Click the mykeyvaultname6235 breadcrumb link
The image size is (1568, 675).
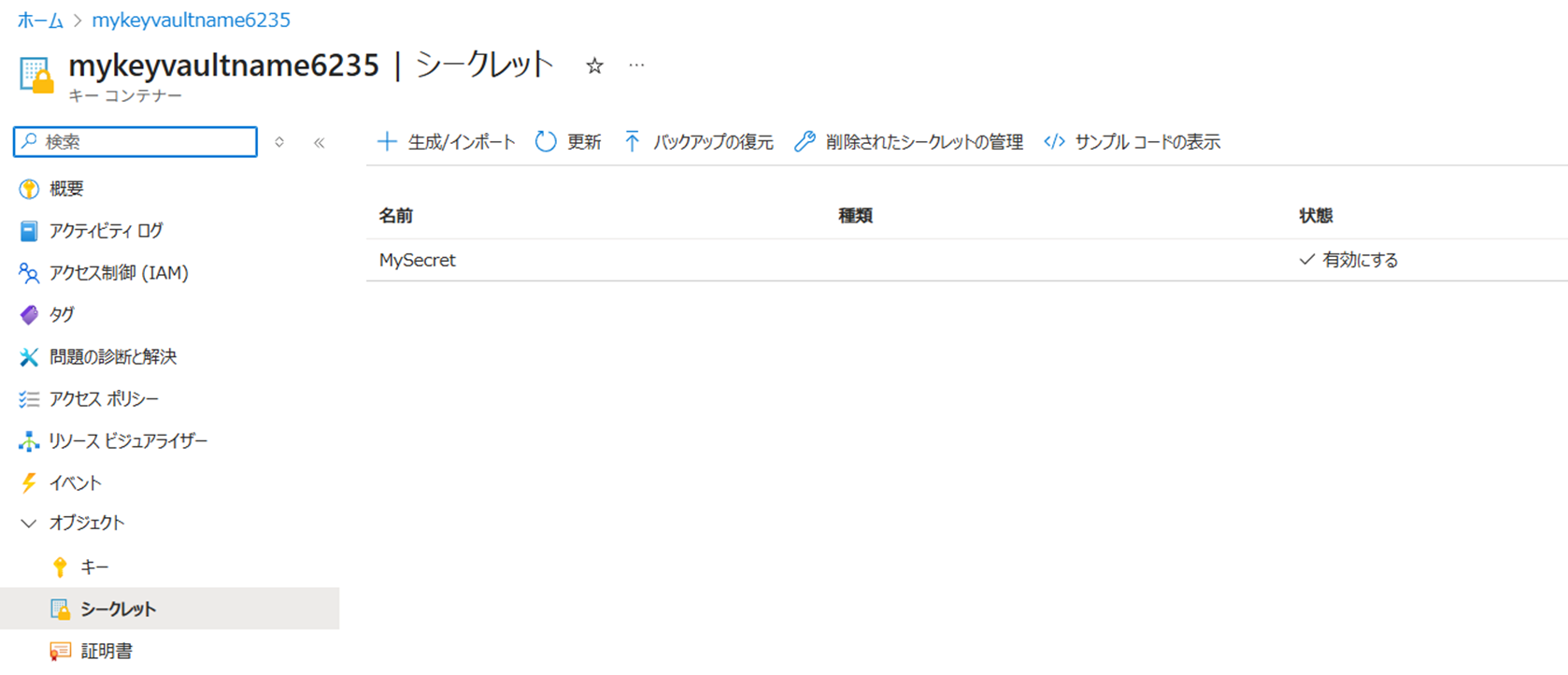(x=191, y=20)
